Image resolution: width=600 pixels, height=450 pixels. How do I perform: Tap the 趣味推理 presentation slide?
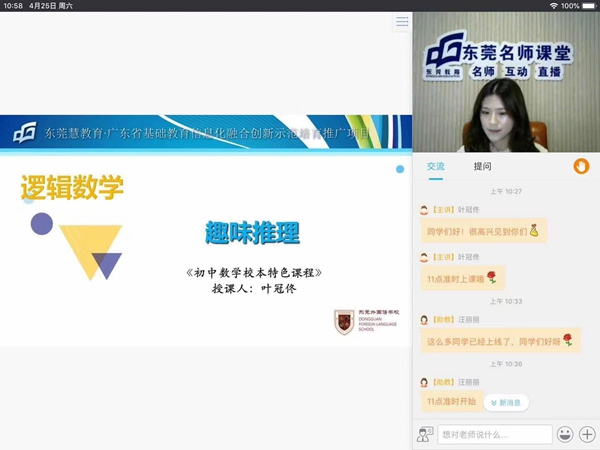click(x=206, y=231)
